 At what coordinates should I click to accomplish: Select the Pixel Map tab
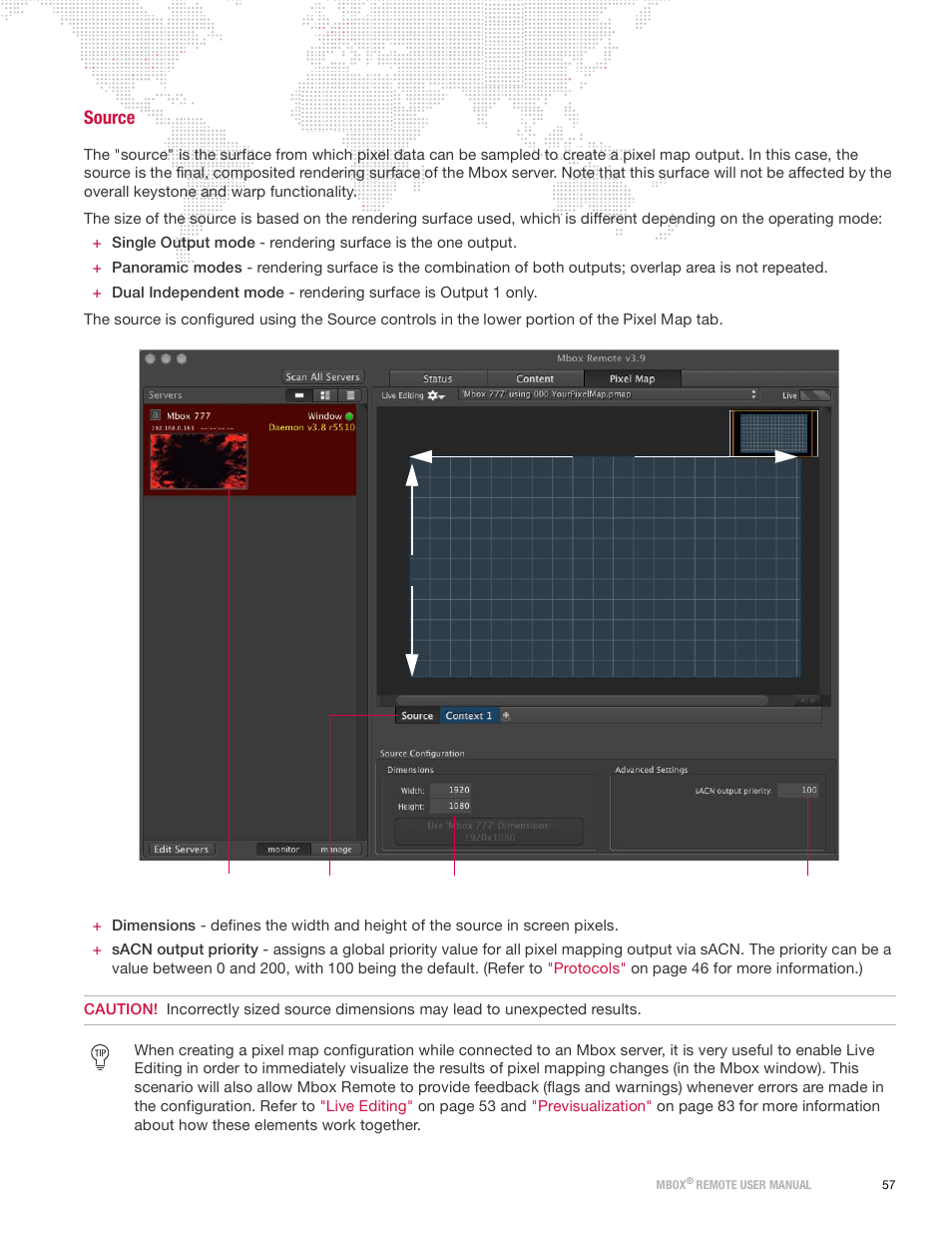point(632,379)
